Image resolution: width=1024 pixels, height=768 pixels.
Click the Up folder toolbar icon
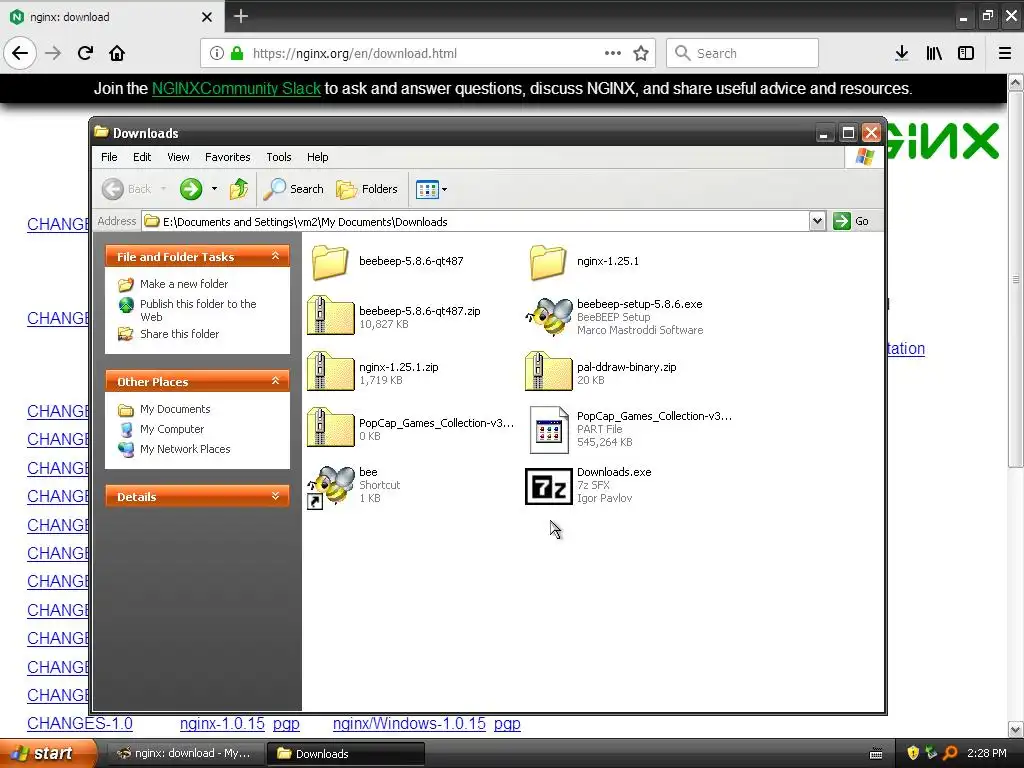coord(239,189)
